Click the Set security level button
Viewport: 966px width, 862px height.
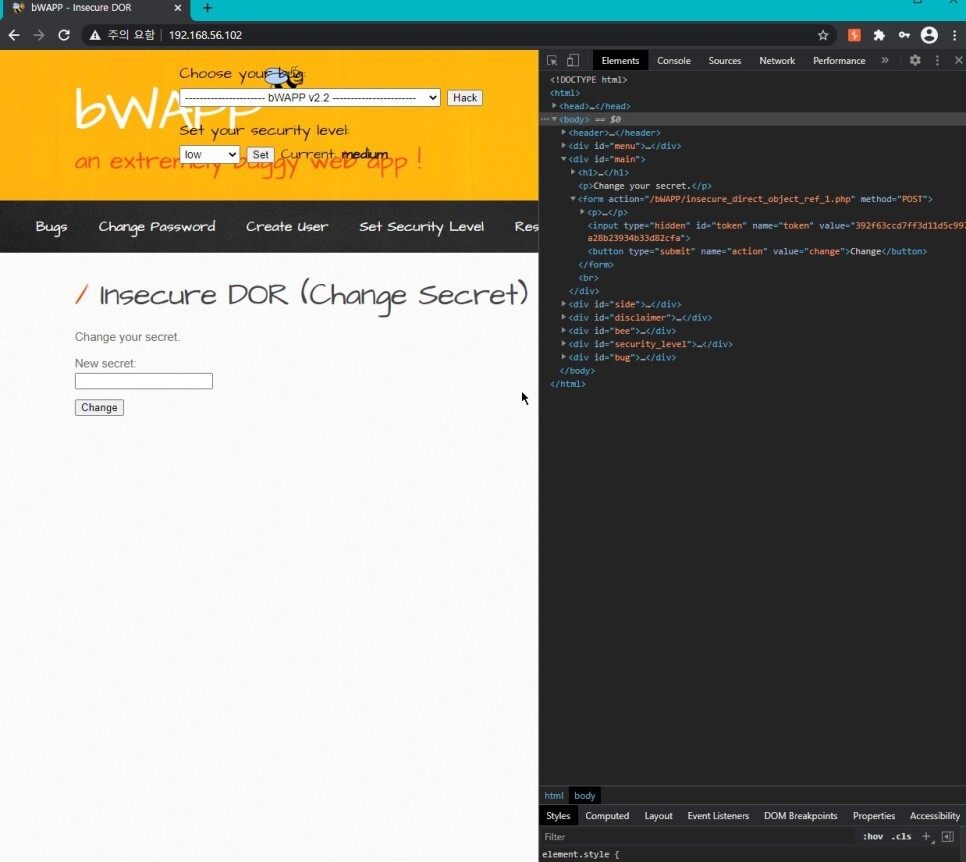coord(260,154)
